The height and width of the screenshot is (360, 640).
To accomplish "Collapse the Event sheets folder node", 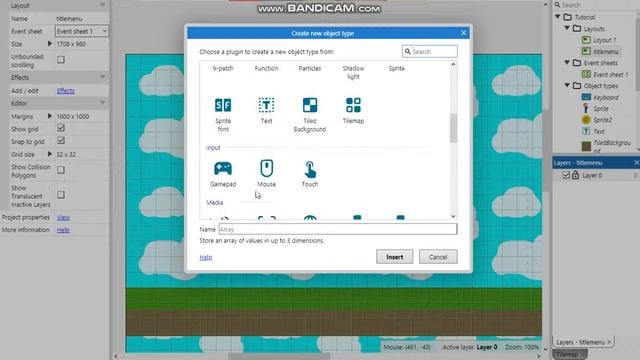I will [567, 62].
